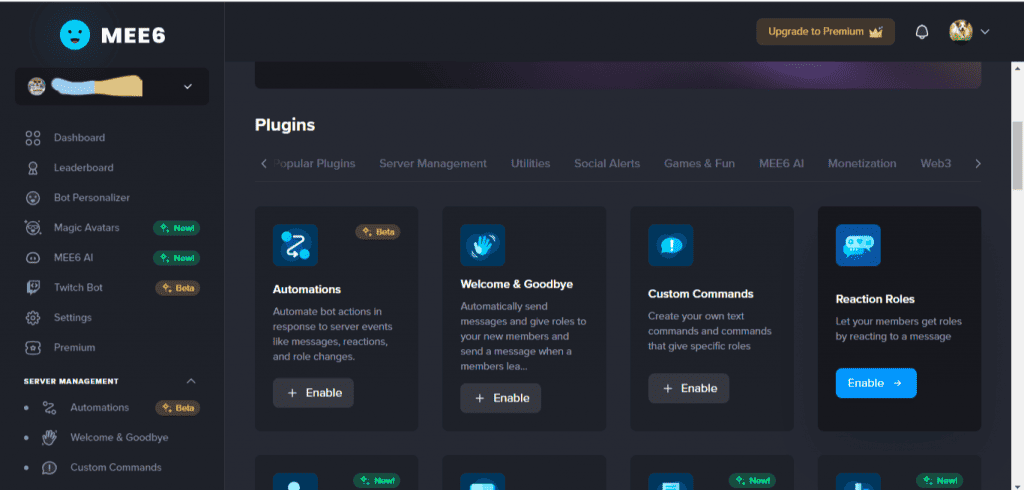Click the Bot Personalizer icon
The image size is (1024, 490).
click(33, 198)
